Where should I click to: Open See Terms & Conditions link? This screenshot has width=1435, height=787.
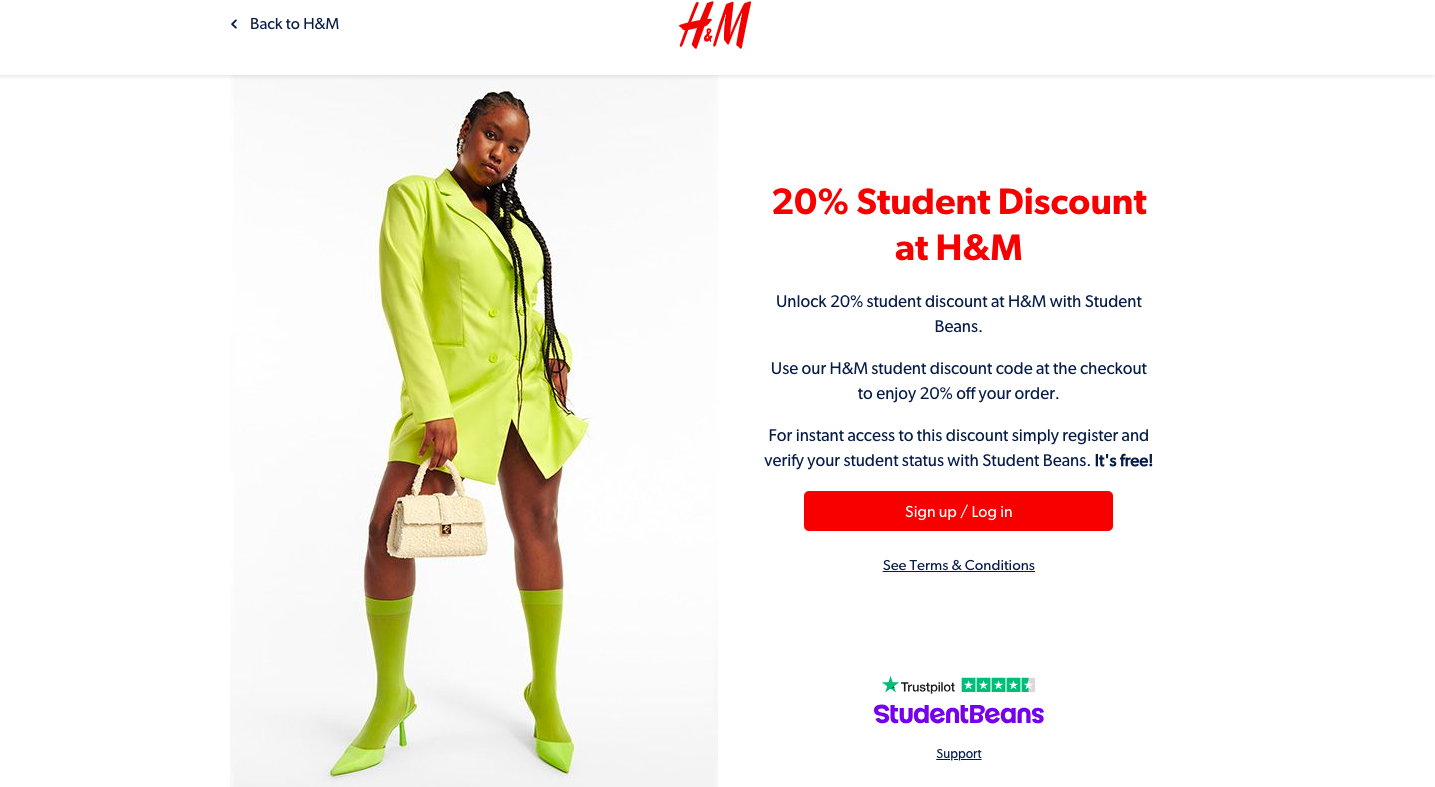tap(958, 565)
